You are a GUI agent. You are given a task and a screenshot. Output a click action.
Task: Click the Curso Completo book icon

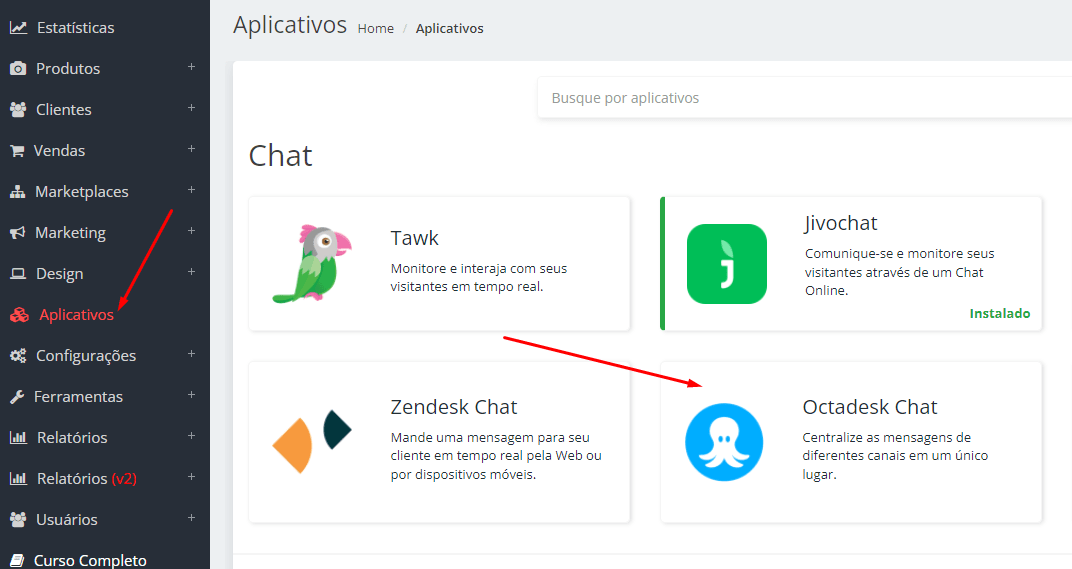coord(18,561)
